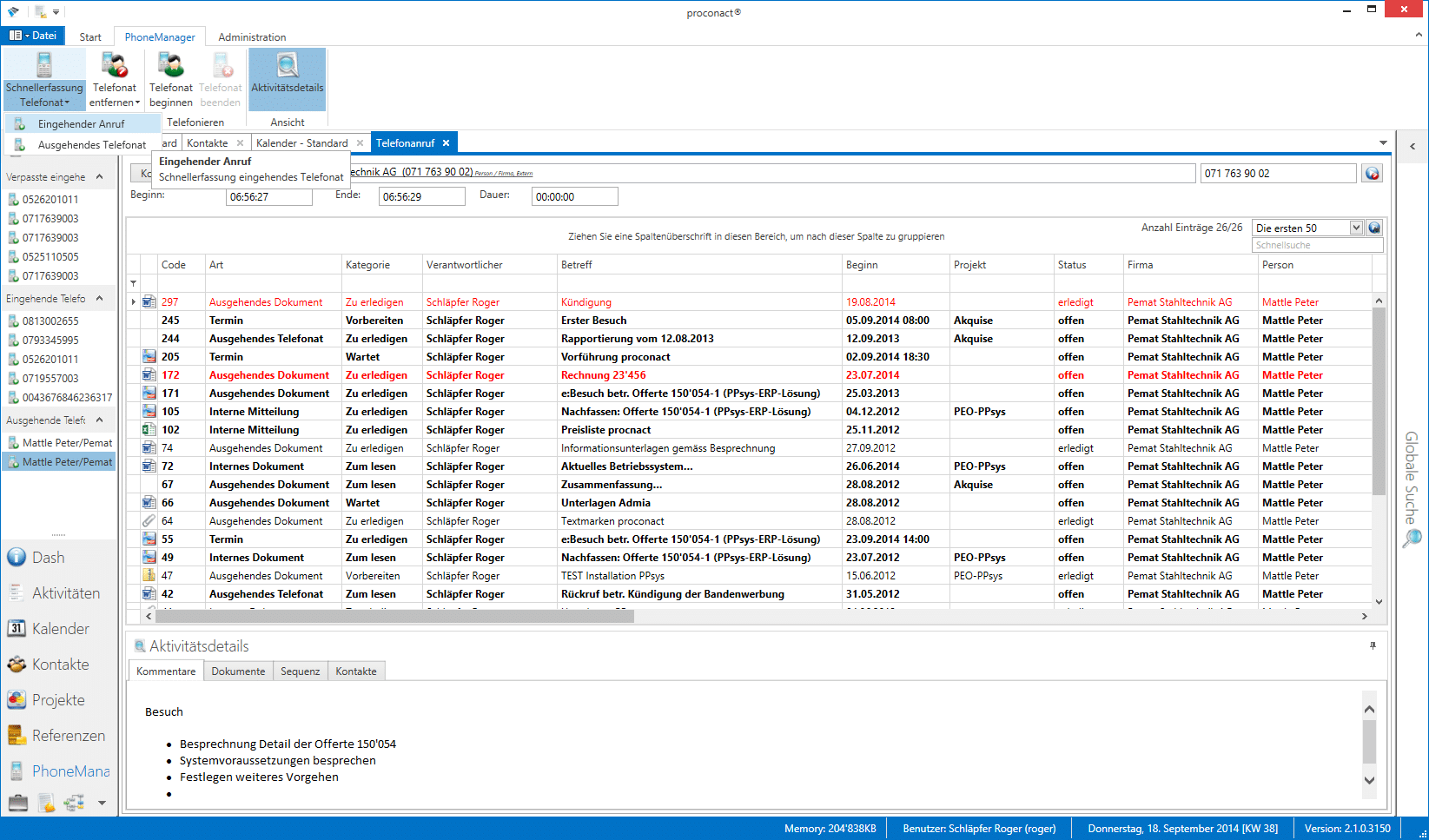1429x840 pixels.
Task: Select incoming call 0043676846236317
Action: coord(58,398)
